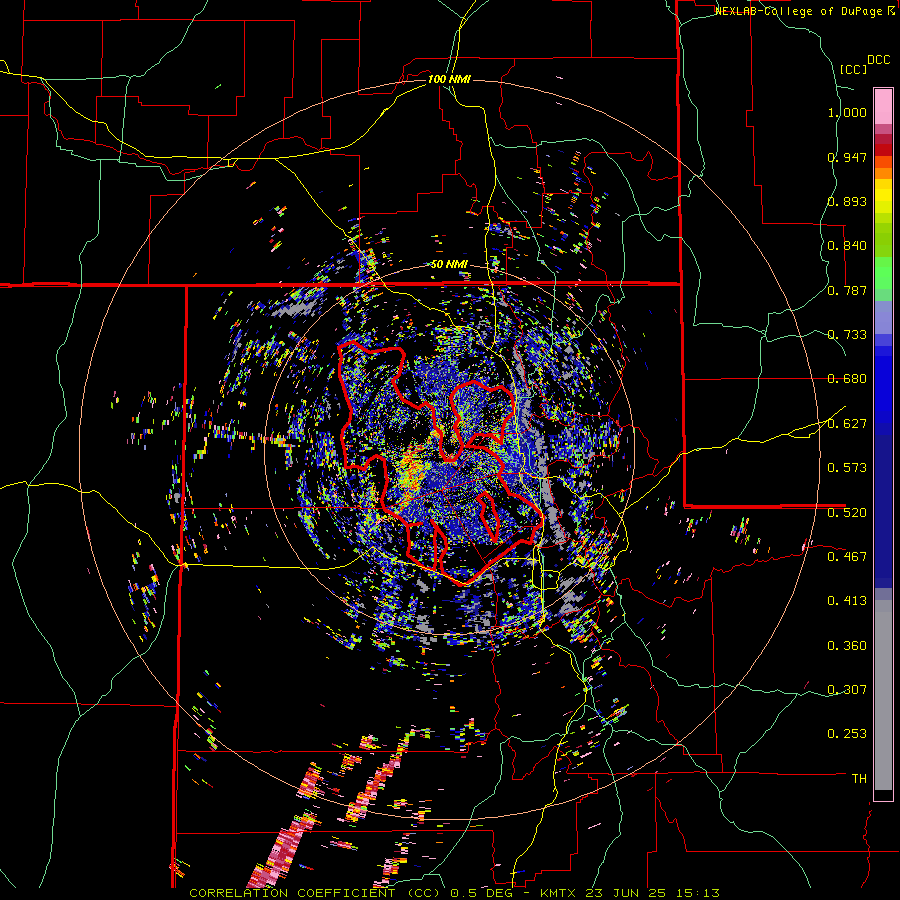Click the DCC label above the color scale
Image resolution: width=900 pixels, height=900 pixels.
(x=878, y=60)
